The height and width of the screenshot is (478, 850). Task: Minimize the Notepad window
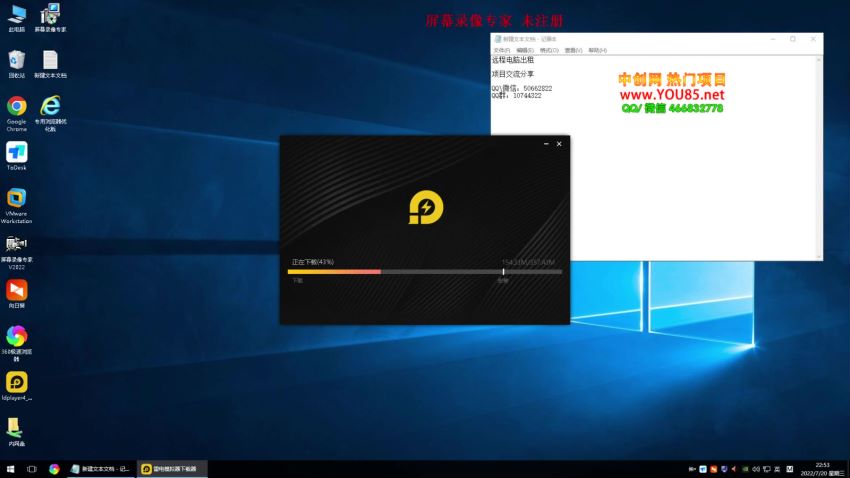pos(773,39)
